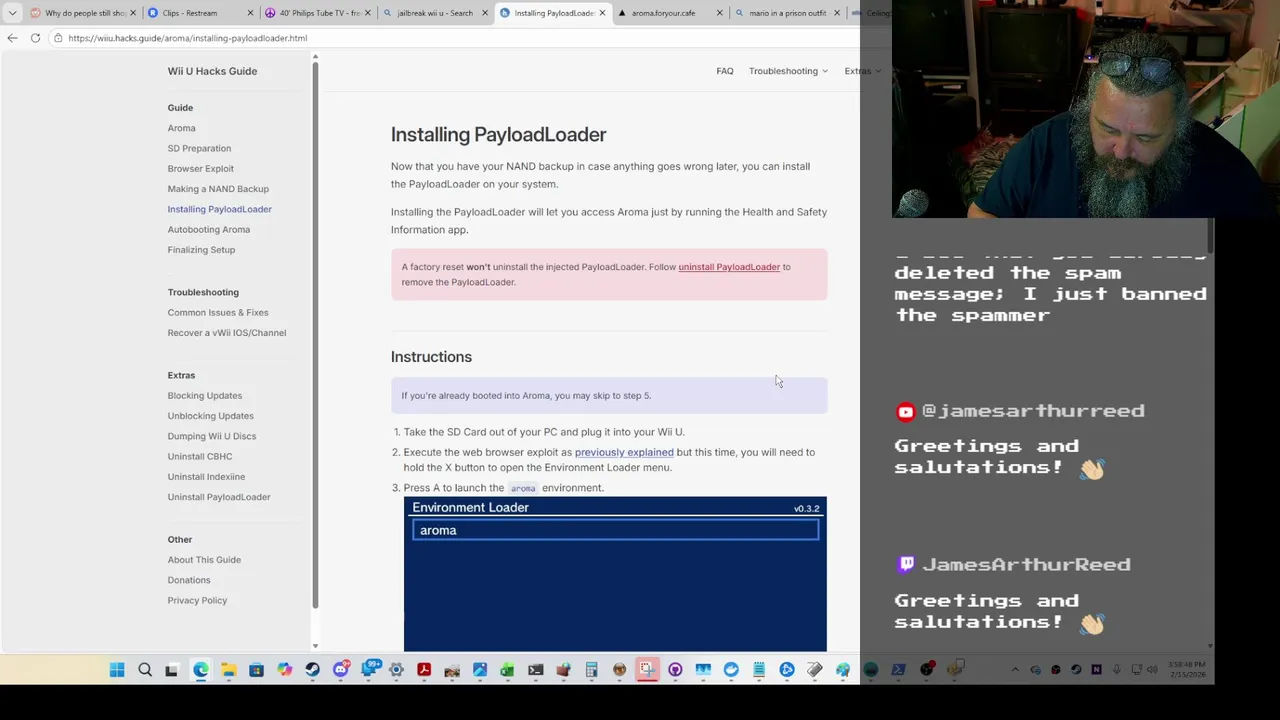Open the Windows Start menu
1280x720 pixels.
coord(117,670)
